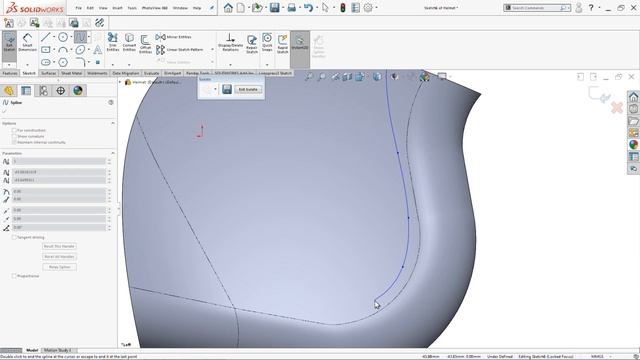
Task: Toggle Maintain internal continuity checkbox
Action: tap(14, 142)
